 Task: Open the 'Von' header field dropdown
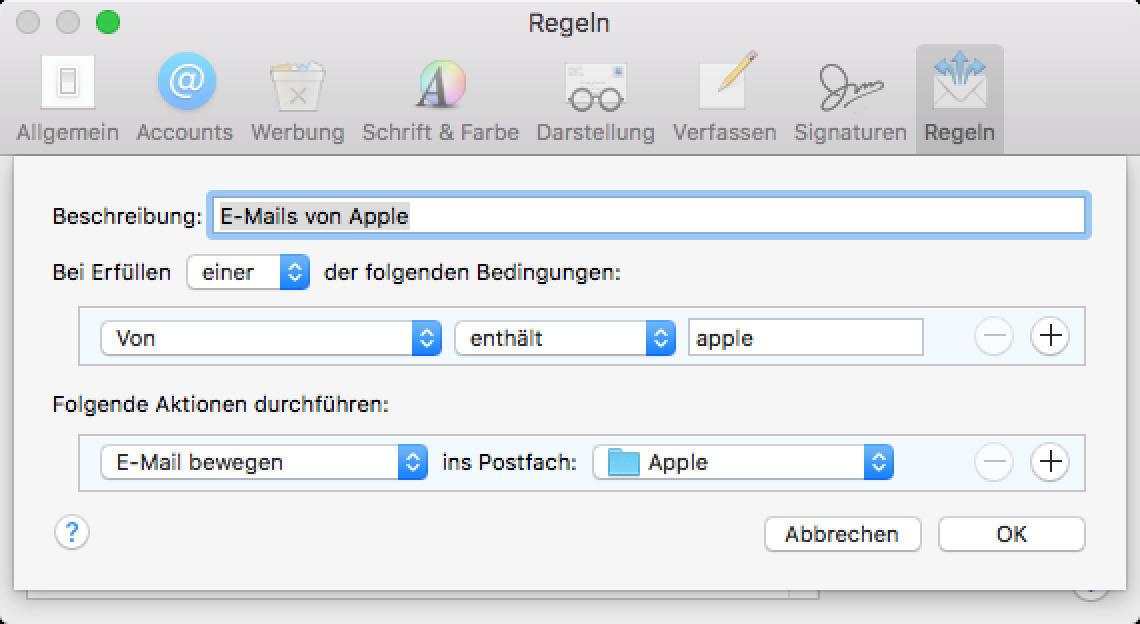pos(271,338)
